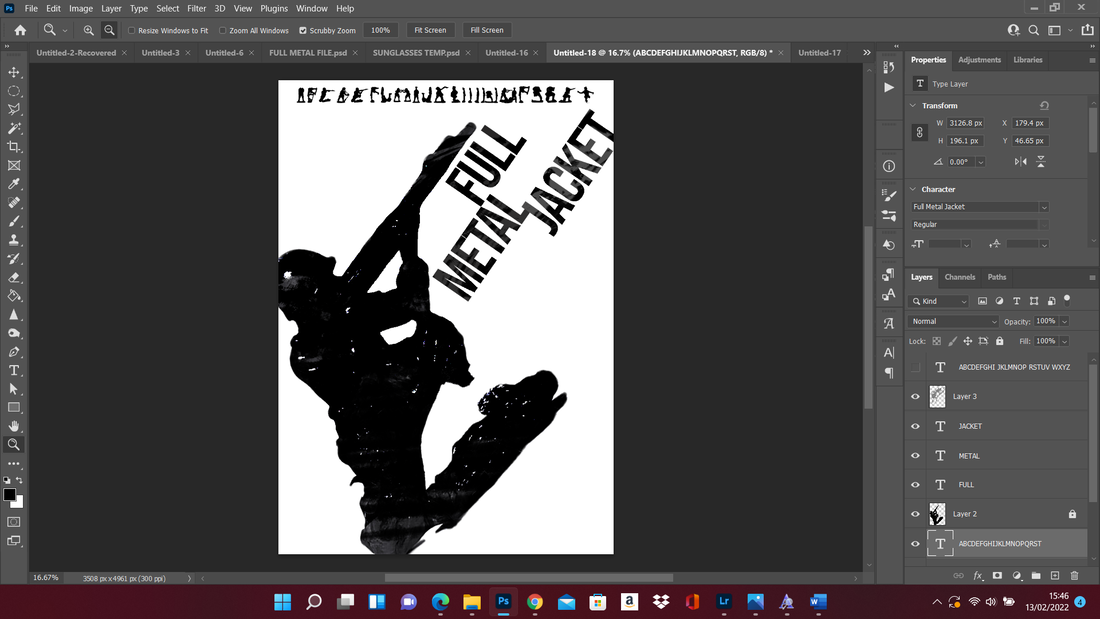Image resolution: width=1100 pixels, height=619 pixels.
Task: Enable Zoom All Windows checkbox
Action: (222, 30)
